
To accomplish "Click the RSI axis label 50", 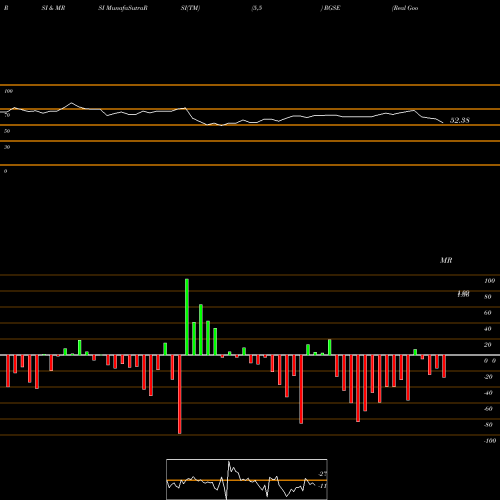I will [7, 131].
